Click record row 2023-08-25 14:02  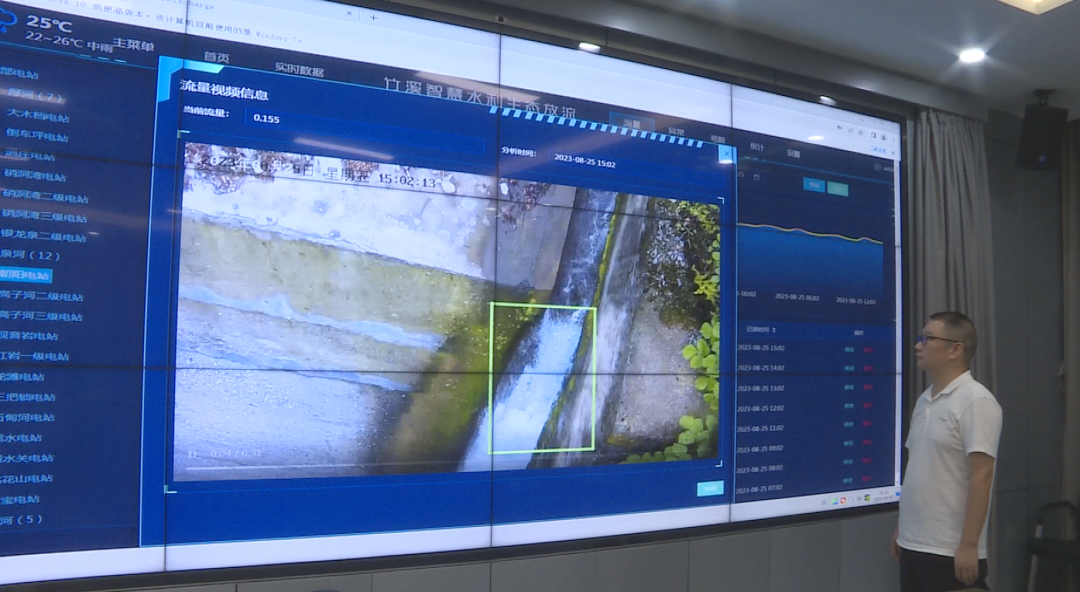click(x=816, y=368)
